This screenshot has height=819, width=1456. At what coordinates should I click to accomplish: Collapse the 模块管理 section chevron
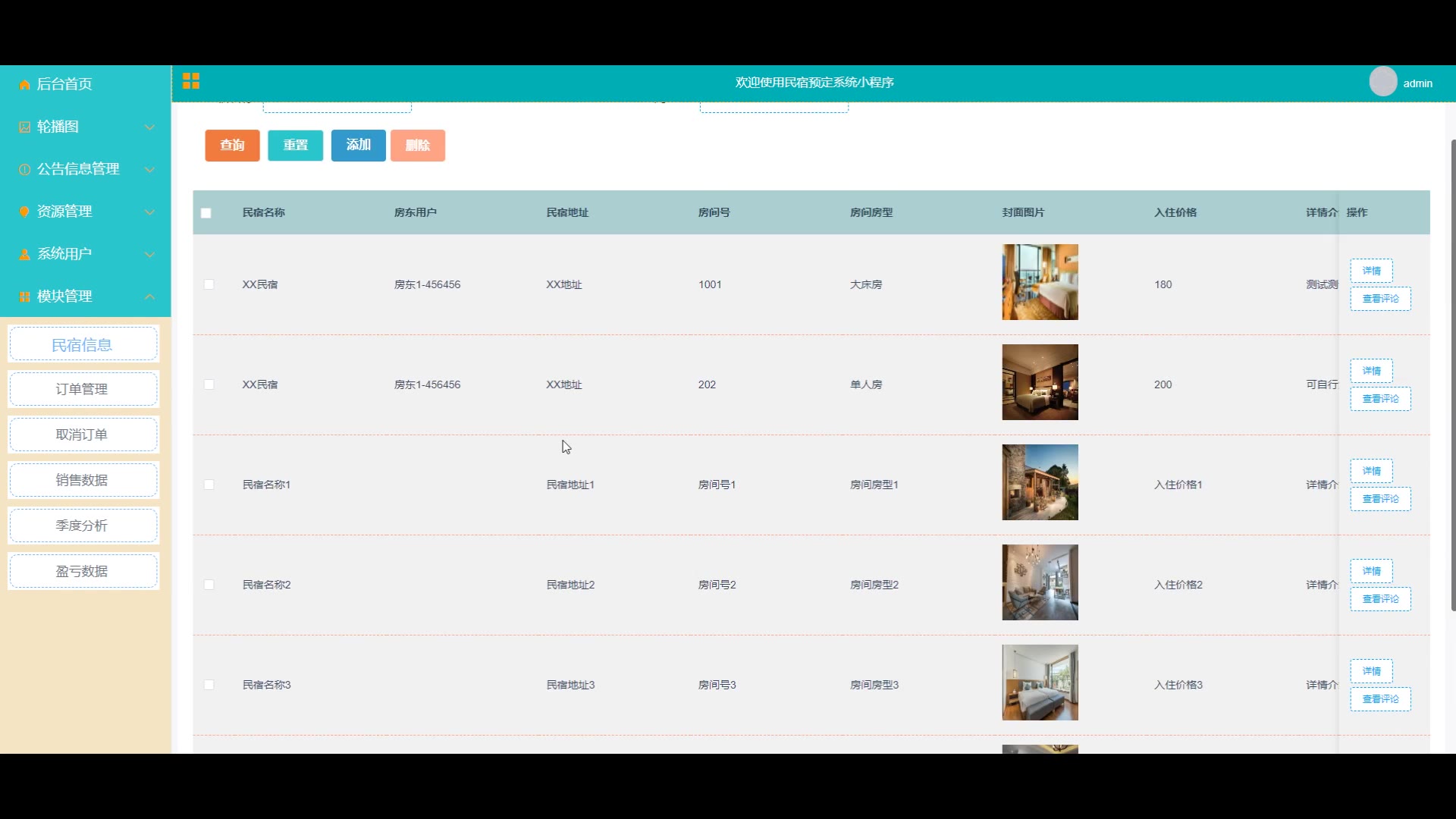pyautogui.click(x=149, y=297)
